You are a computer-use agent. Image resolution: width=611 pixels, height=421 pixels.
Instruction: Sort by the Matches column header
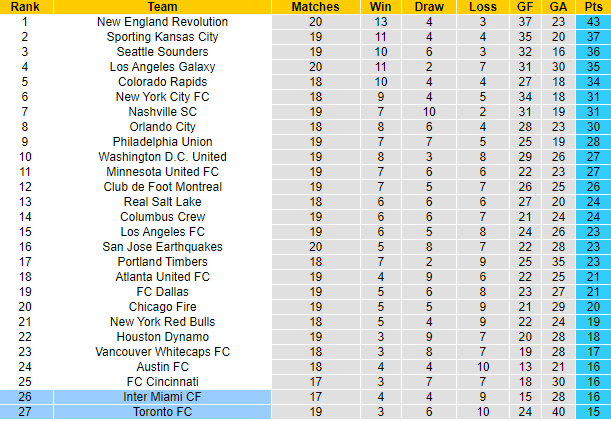[315, 7]
